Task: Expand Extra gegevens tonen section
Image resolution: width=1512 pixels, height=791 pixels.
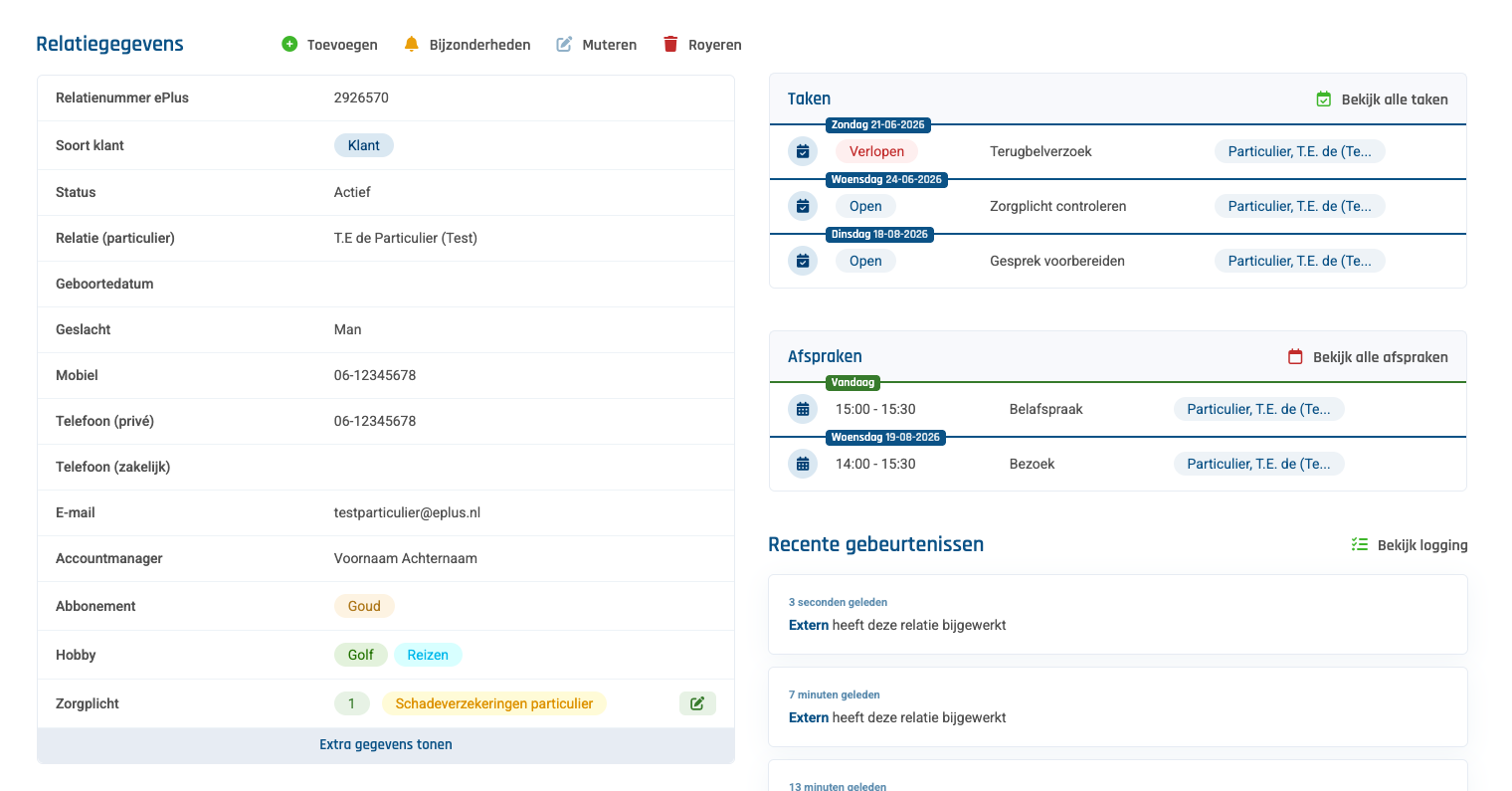Action: pos(386,744)
